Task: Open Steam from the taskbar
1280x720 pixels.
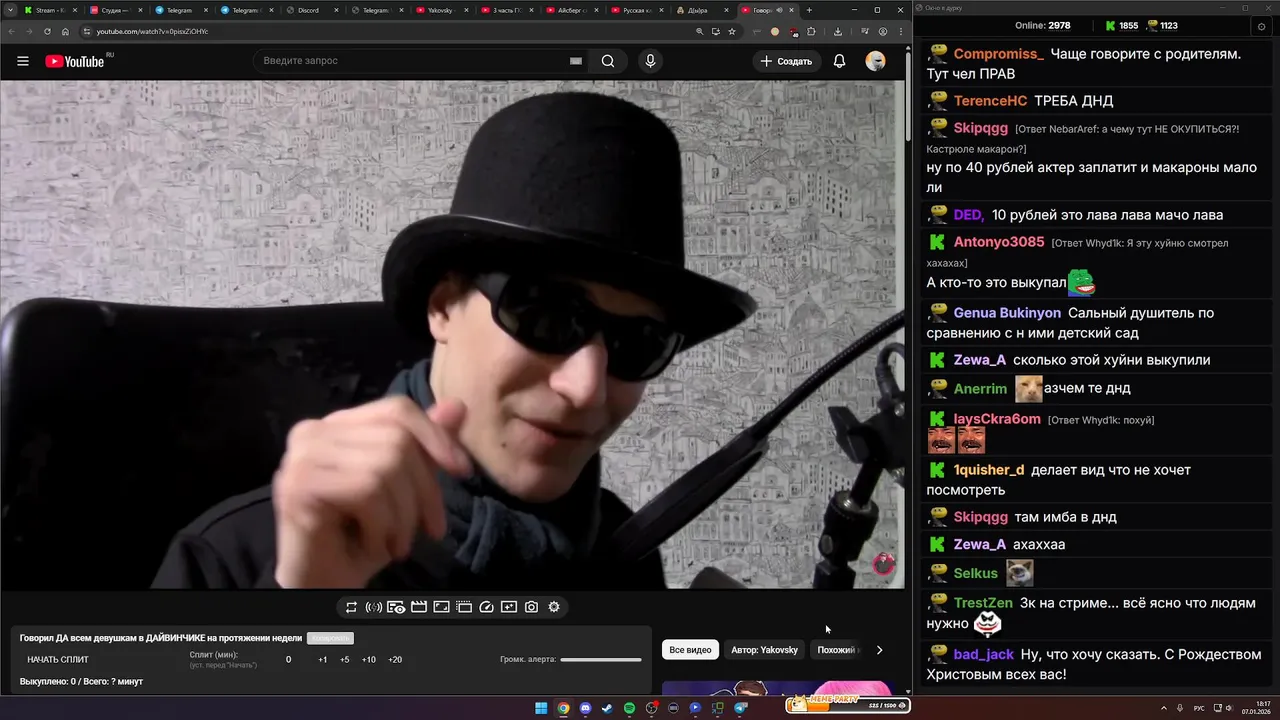Action: click(x=607, y=708)
